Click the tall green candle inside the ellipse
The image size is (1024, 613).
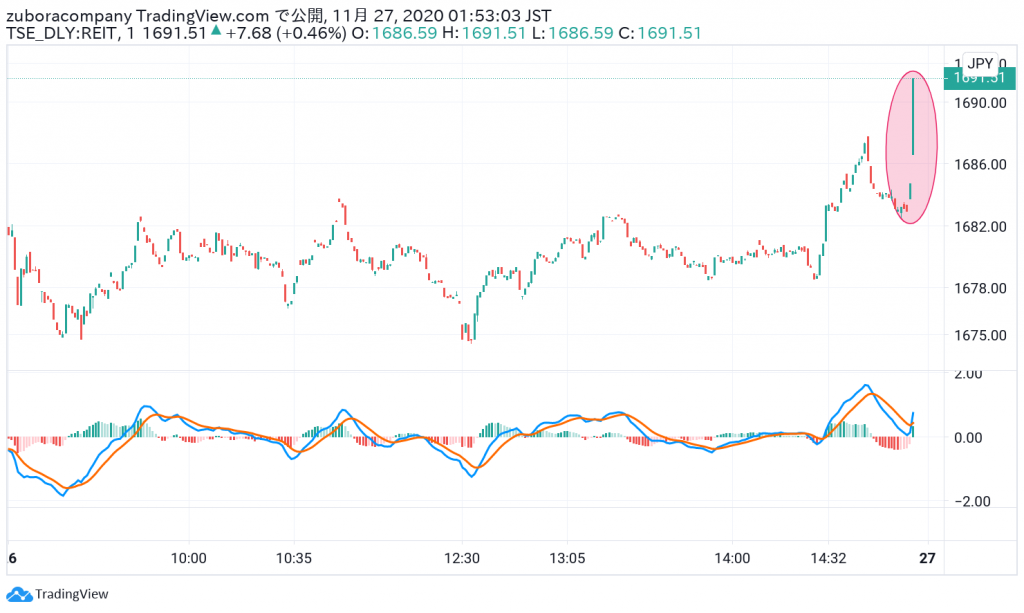(x=913, y=115)
